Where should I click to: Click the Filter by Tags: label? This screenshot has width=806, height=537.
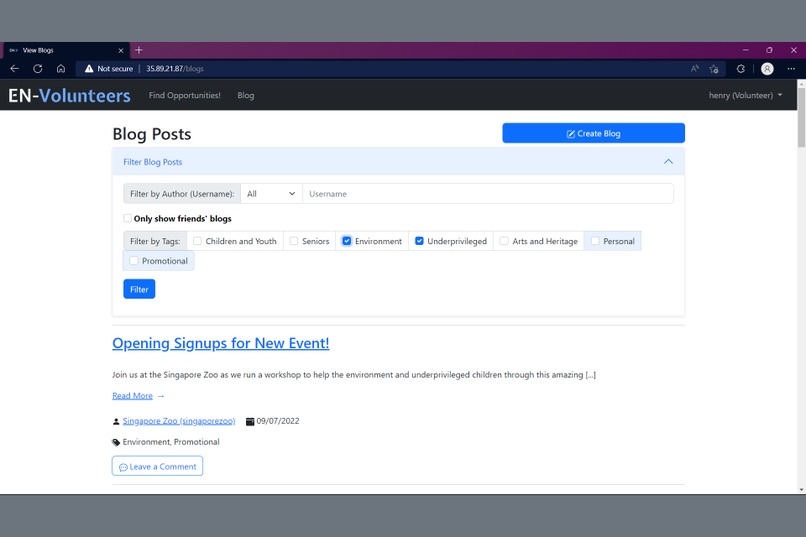point(155,241)
